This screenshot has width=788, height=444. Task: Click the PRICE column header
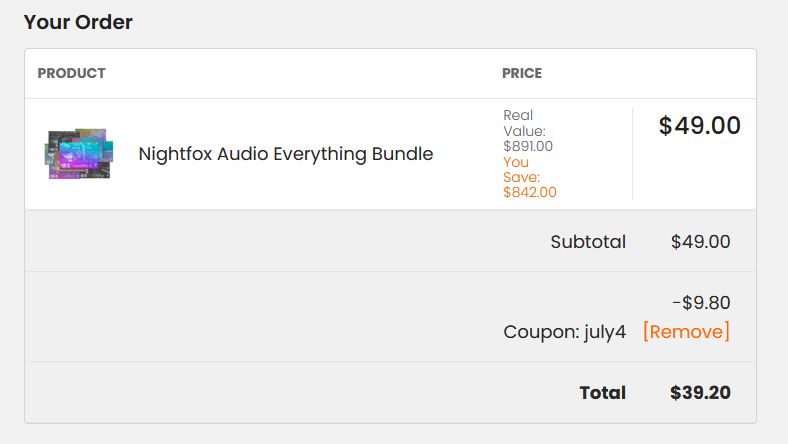pos(522,73)
